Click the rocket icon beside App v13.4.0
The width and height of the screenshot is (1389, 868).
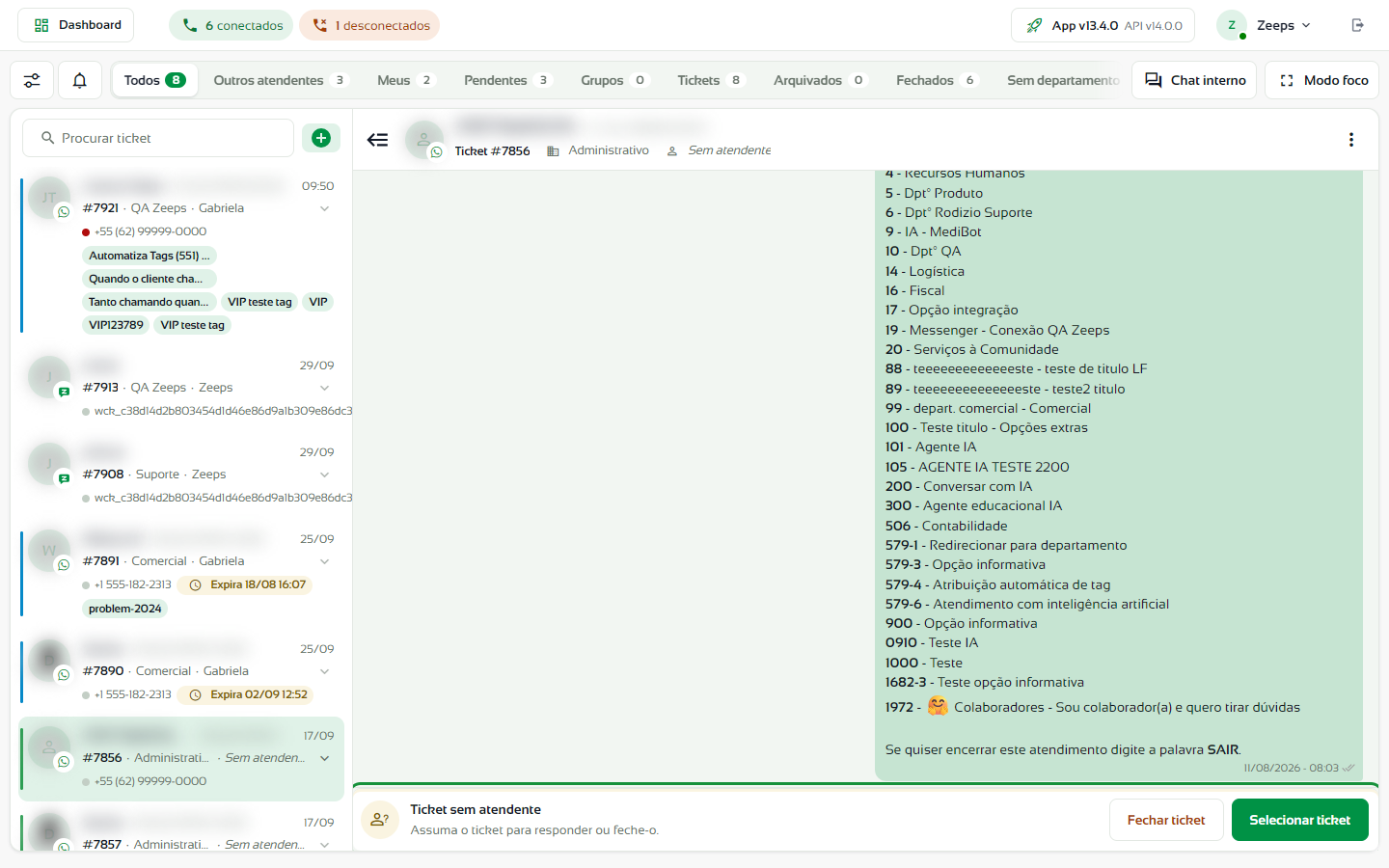click(1034, 26)
